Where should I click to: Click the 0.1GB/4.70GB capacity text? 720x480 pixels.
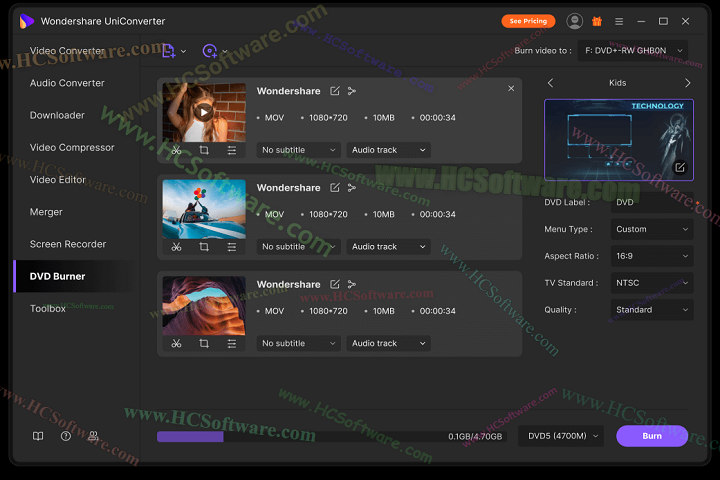coord(475,436)
